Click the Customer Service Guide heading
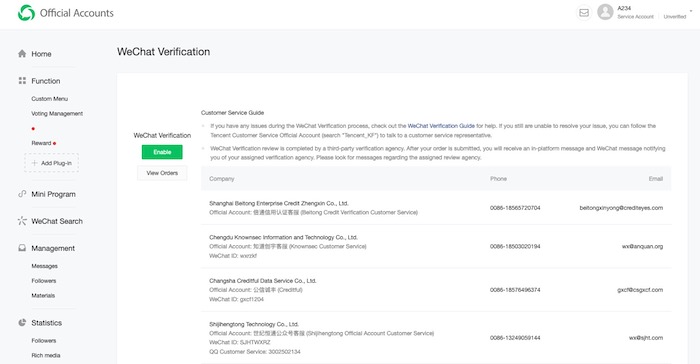The width and height of the screenshot is (700, 364). 232,113
